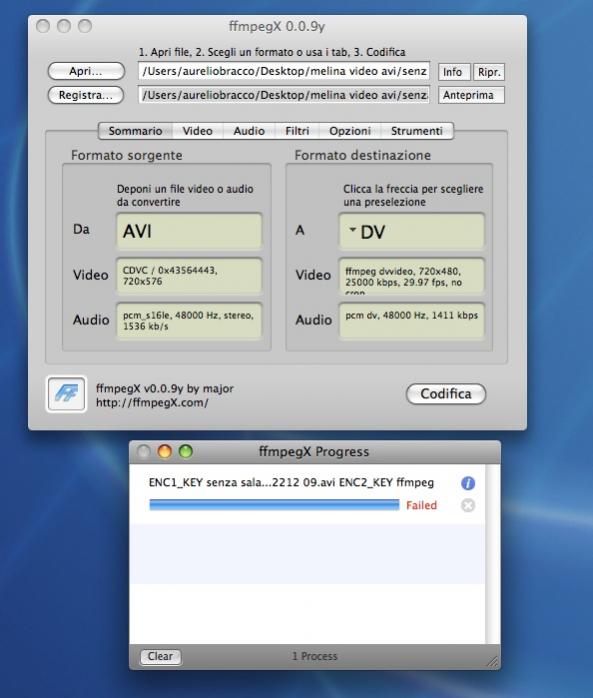This screenshot has width=593, height=698.
Task: Cancel the failed process with the gray X icon
Action: point(468,505)
